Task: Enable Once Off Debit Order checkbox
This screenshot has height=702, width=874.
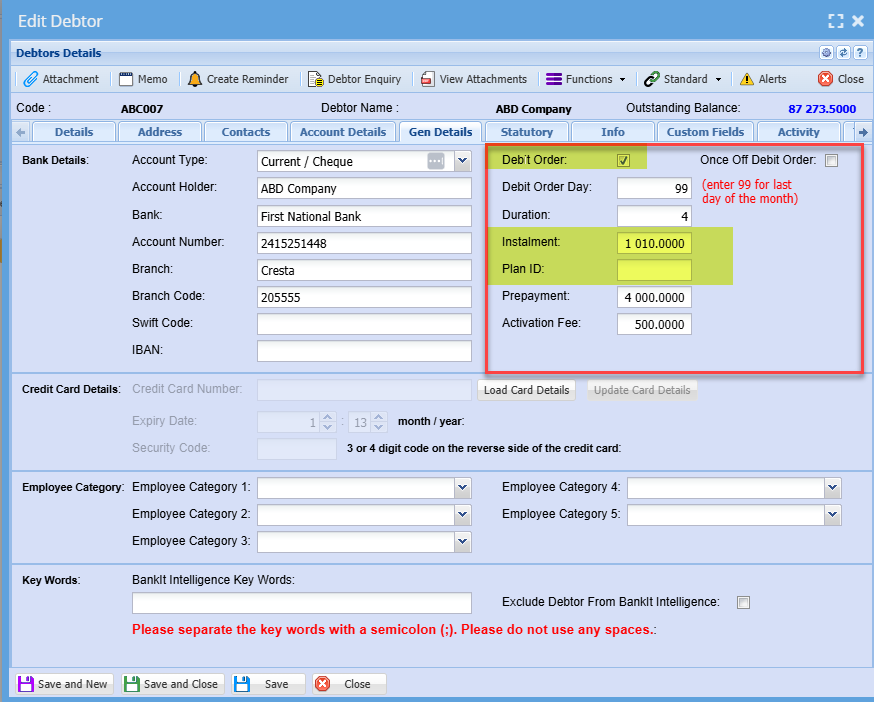Action: pos(832,161)
